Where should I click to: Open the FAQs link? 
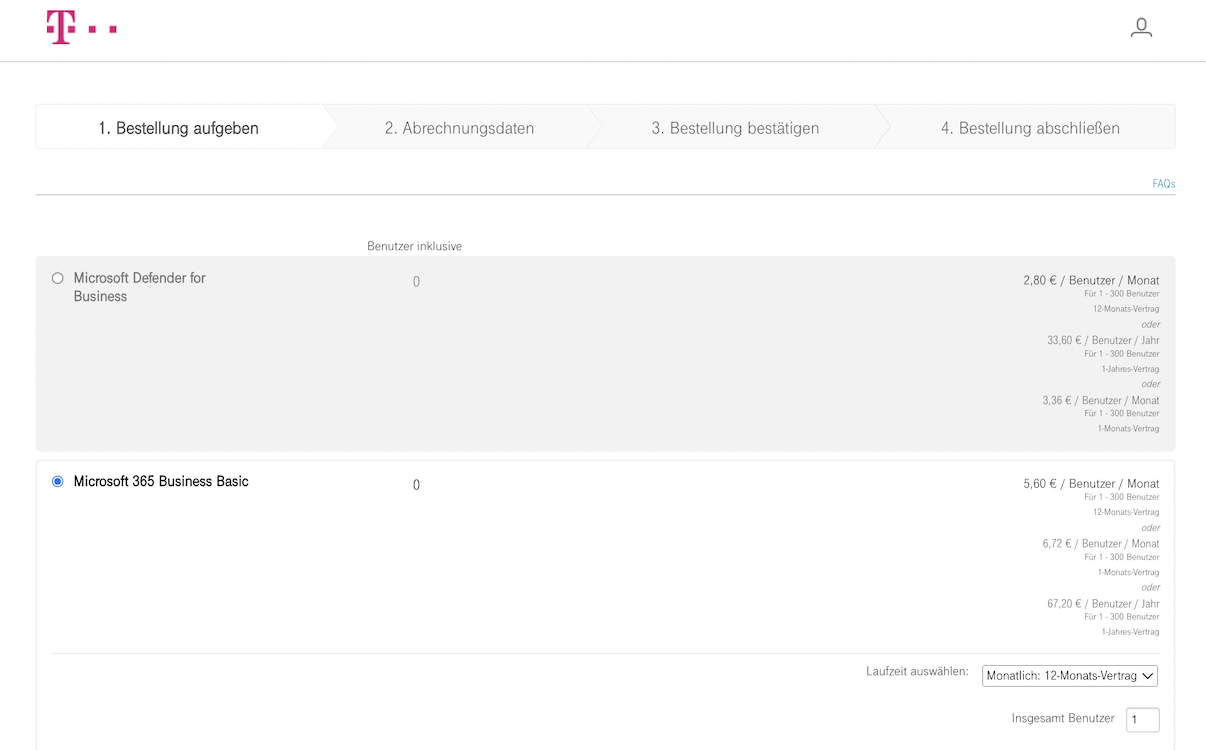click(x=1163, y=184)
